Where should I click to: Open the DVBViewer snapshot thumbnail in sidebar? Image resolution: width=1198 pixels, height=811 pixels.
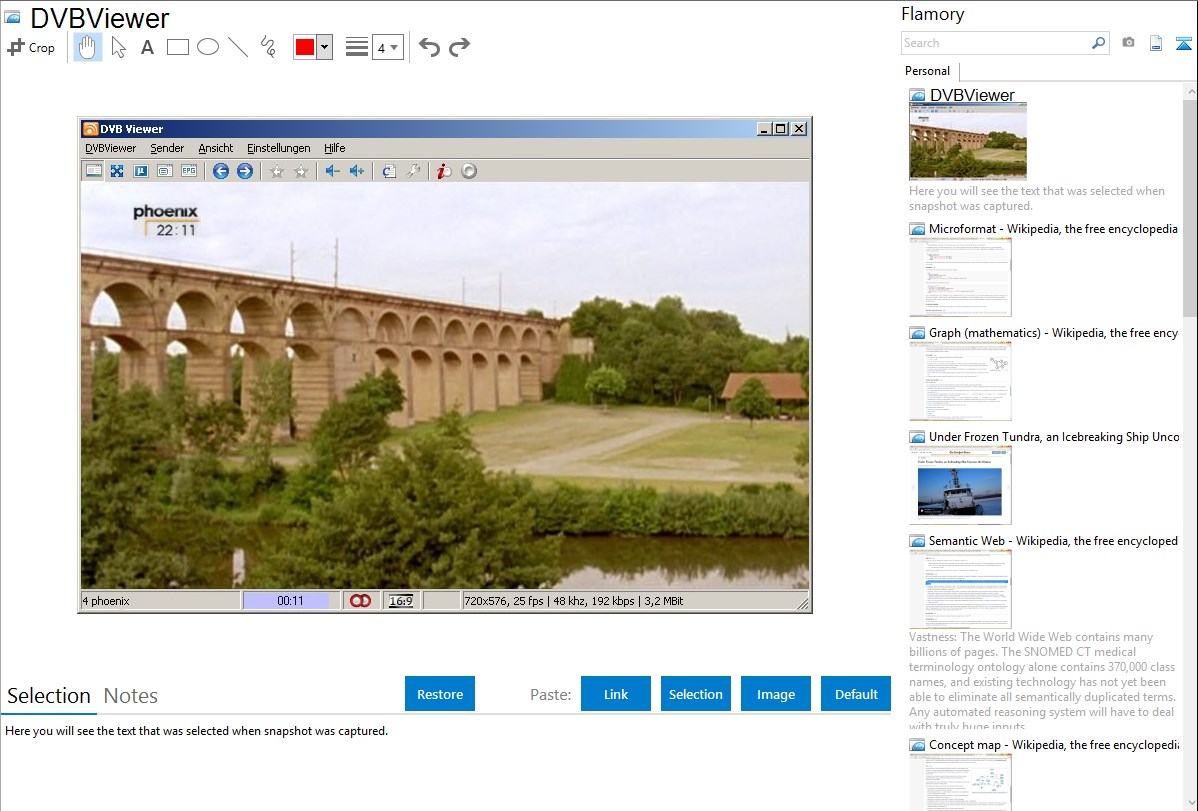click(968, 142)
